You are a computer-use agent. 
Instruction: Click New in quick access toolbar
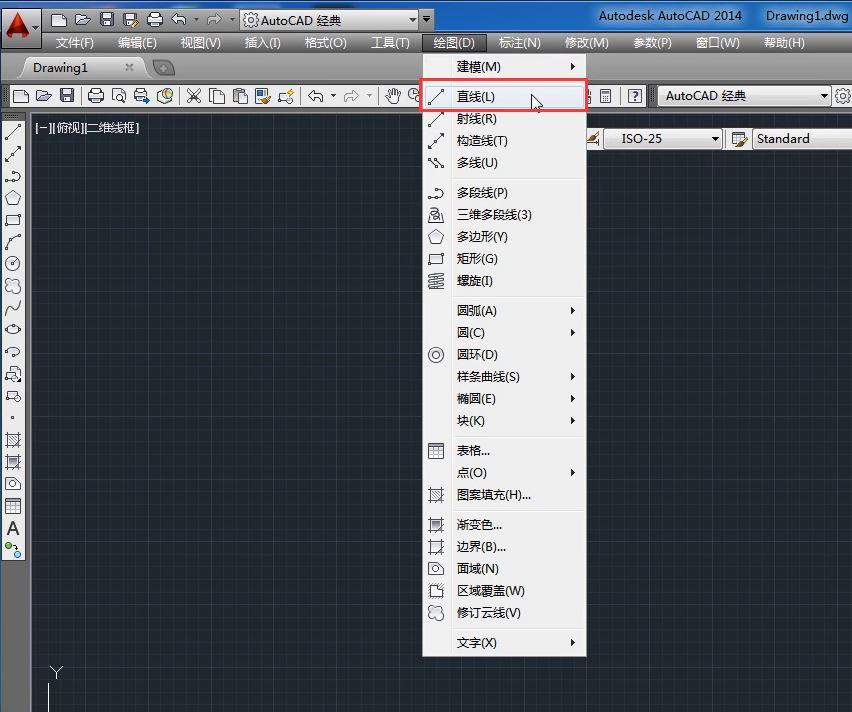[x=58, y=21]
